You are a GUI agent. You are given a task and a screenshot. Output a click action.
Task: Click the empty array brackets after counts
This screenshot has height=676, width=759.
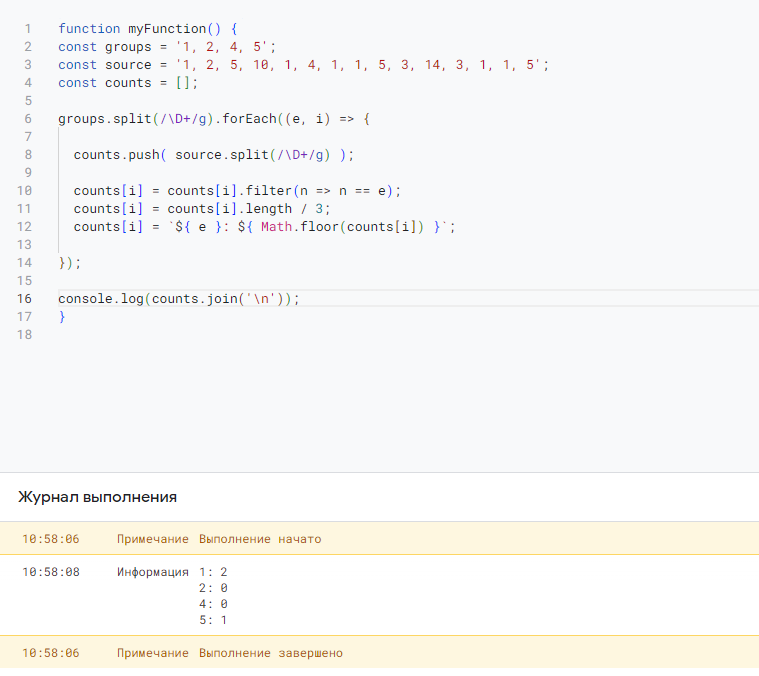point(183,83)
